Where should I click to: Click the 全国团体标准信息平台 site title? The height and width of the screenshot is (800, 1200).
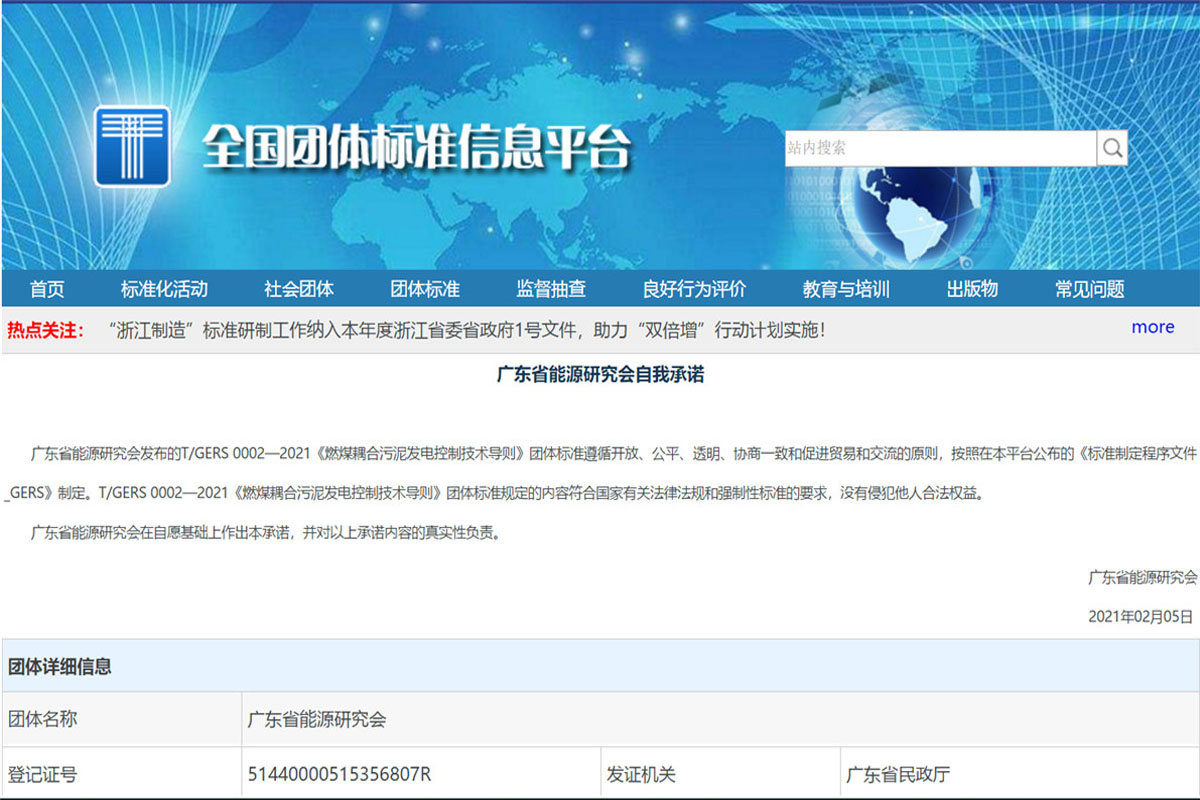click(x=417, y=148)
